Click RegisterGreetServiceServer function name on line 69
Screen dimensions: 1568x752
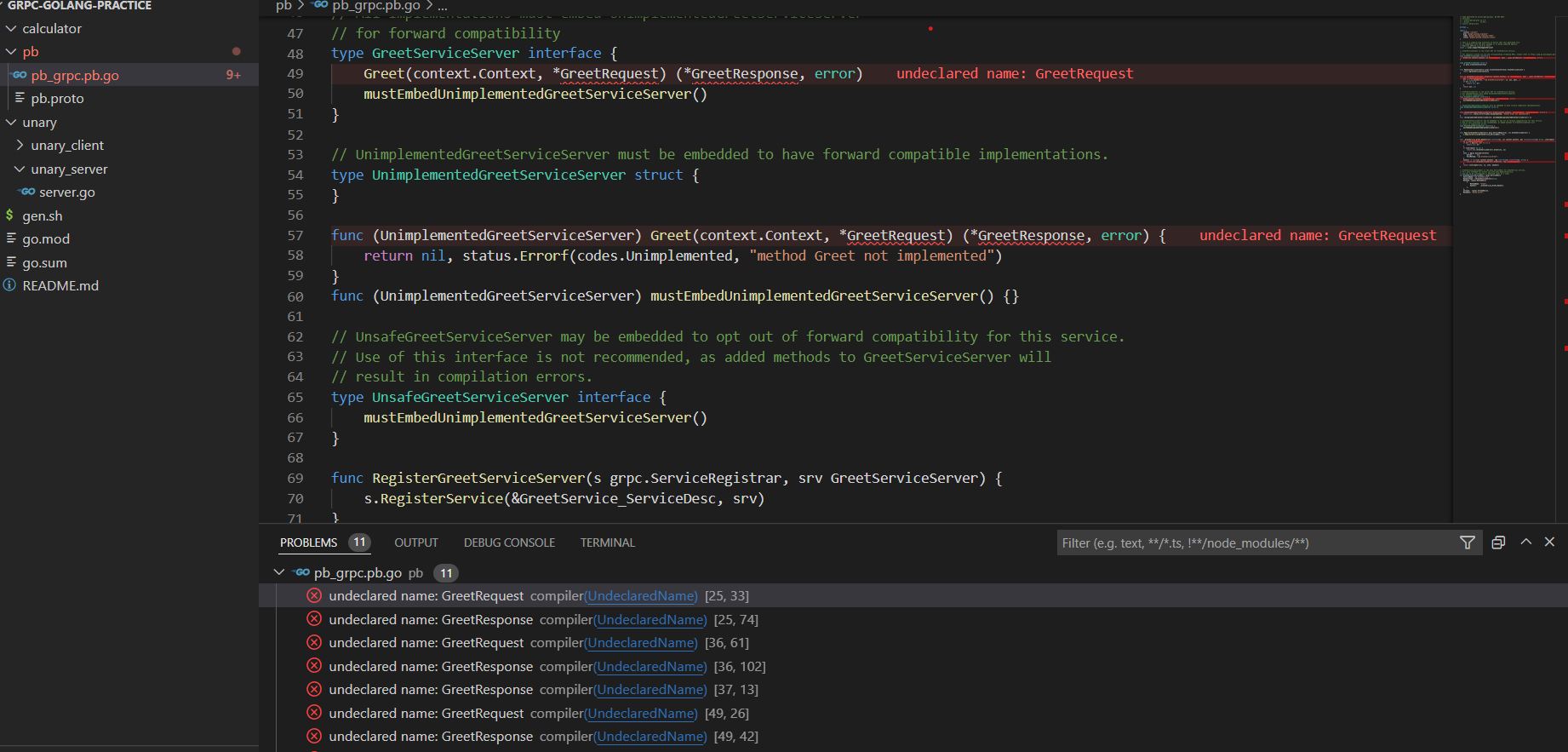click(x=479, y=478)
